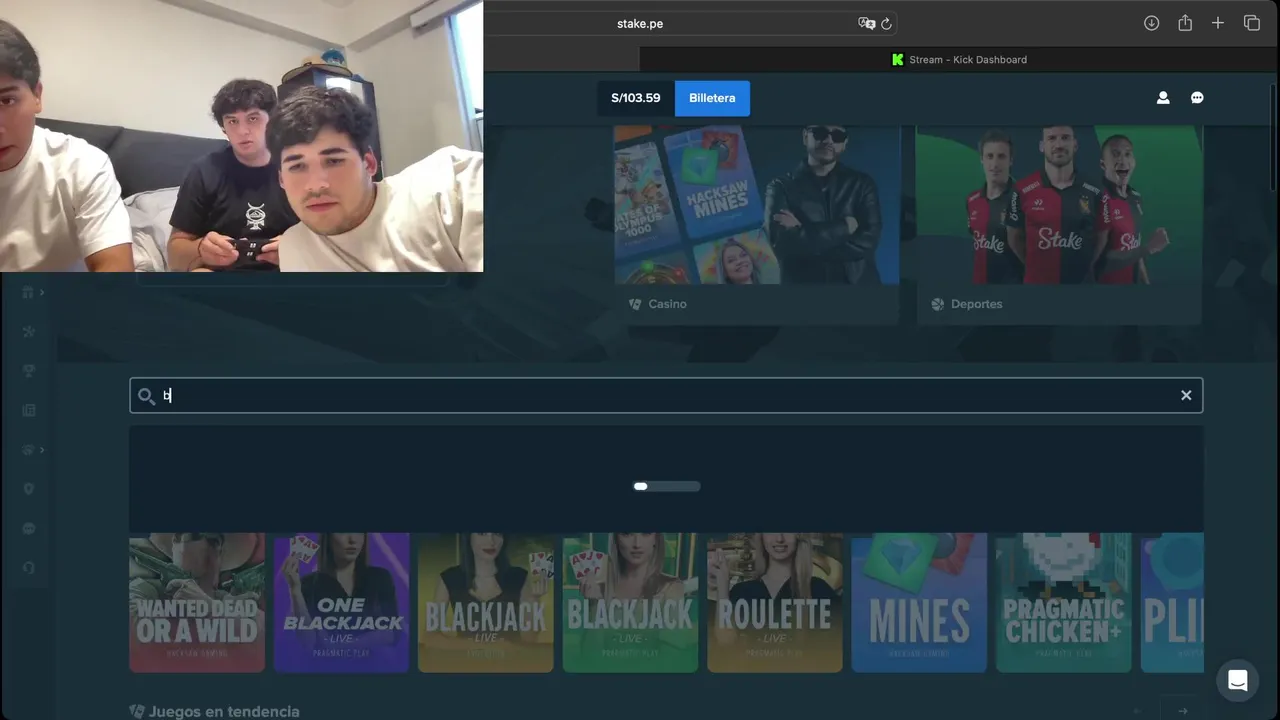
Task: Open Pragmatic Chicken+ game thumbnail
Action: (x=1063, y=602)
